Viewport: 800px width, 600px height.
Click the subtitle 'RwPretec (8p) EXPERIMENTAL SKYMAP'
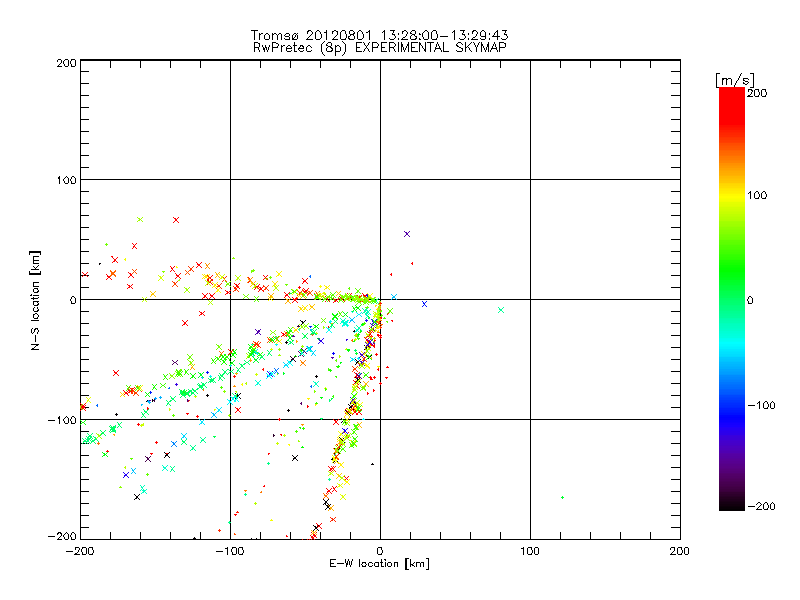click(x=379, y=48)
